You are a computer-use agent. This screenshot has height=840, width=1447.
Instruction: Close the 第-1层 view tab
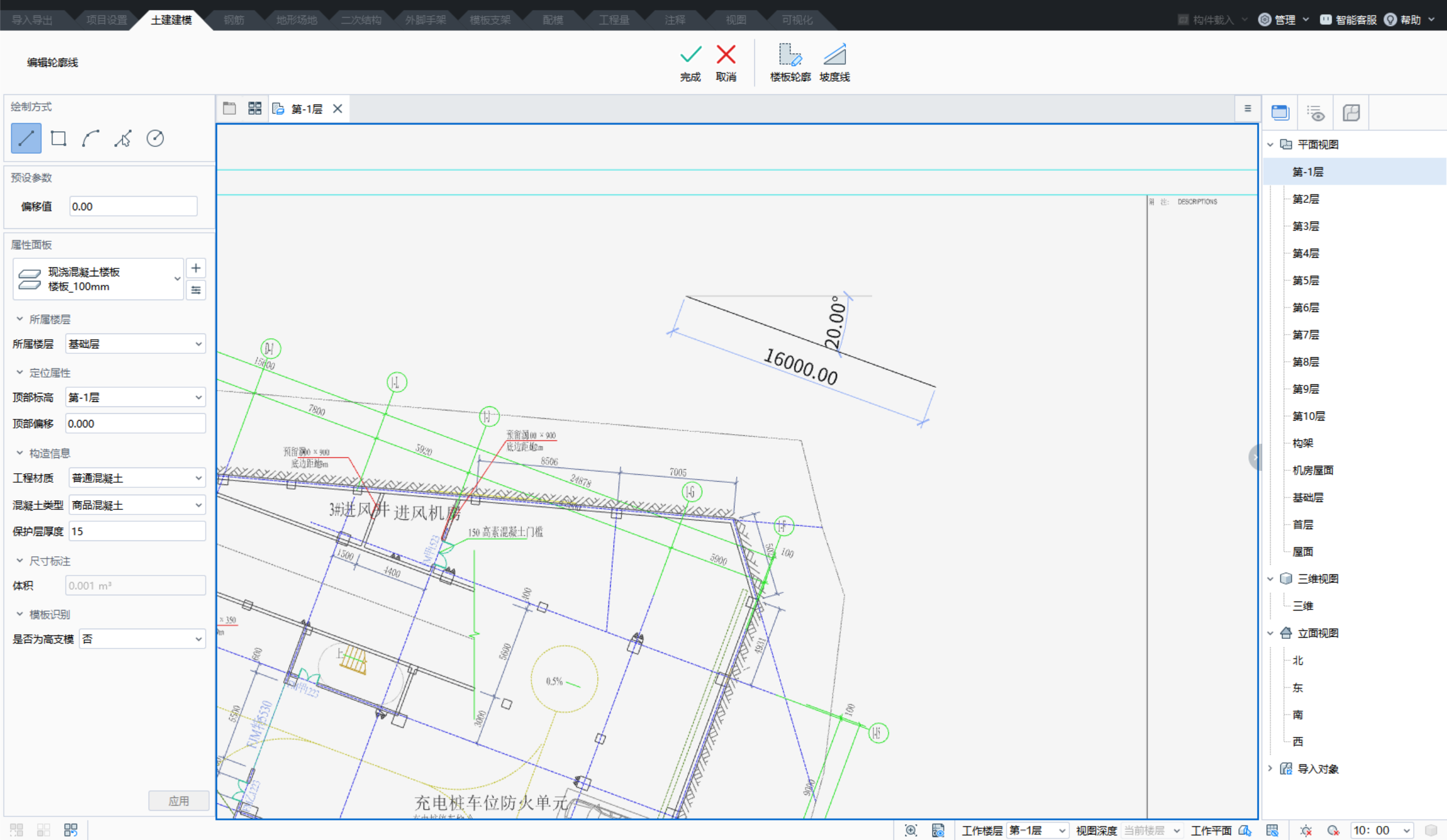[338, 109]
